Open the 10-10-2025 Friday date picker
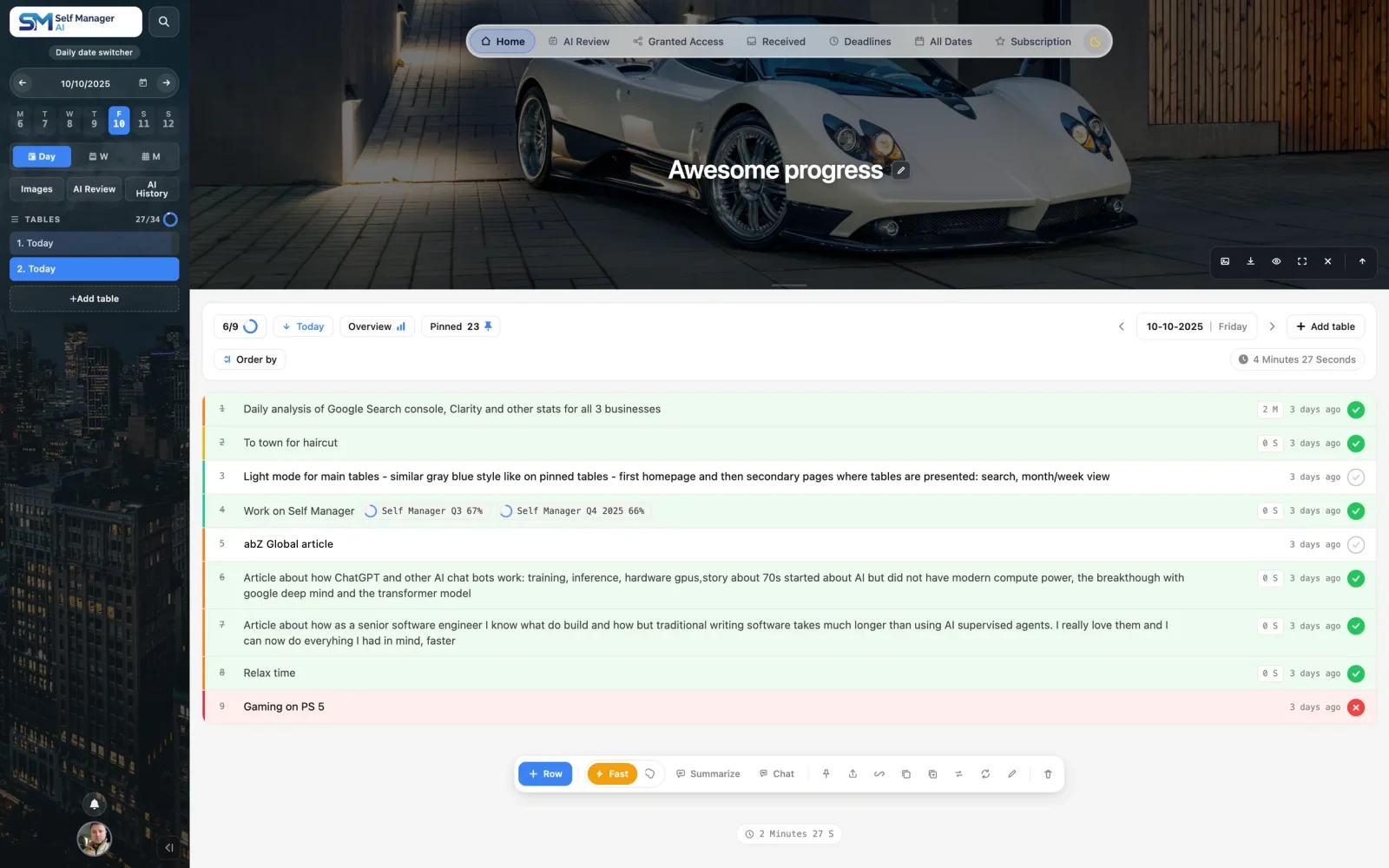Image resolution: width=1389 pixels, height=868 pixels. pyautogui.click(x=1196, y=326)
